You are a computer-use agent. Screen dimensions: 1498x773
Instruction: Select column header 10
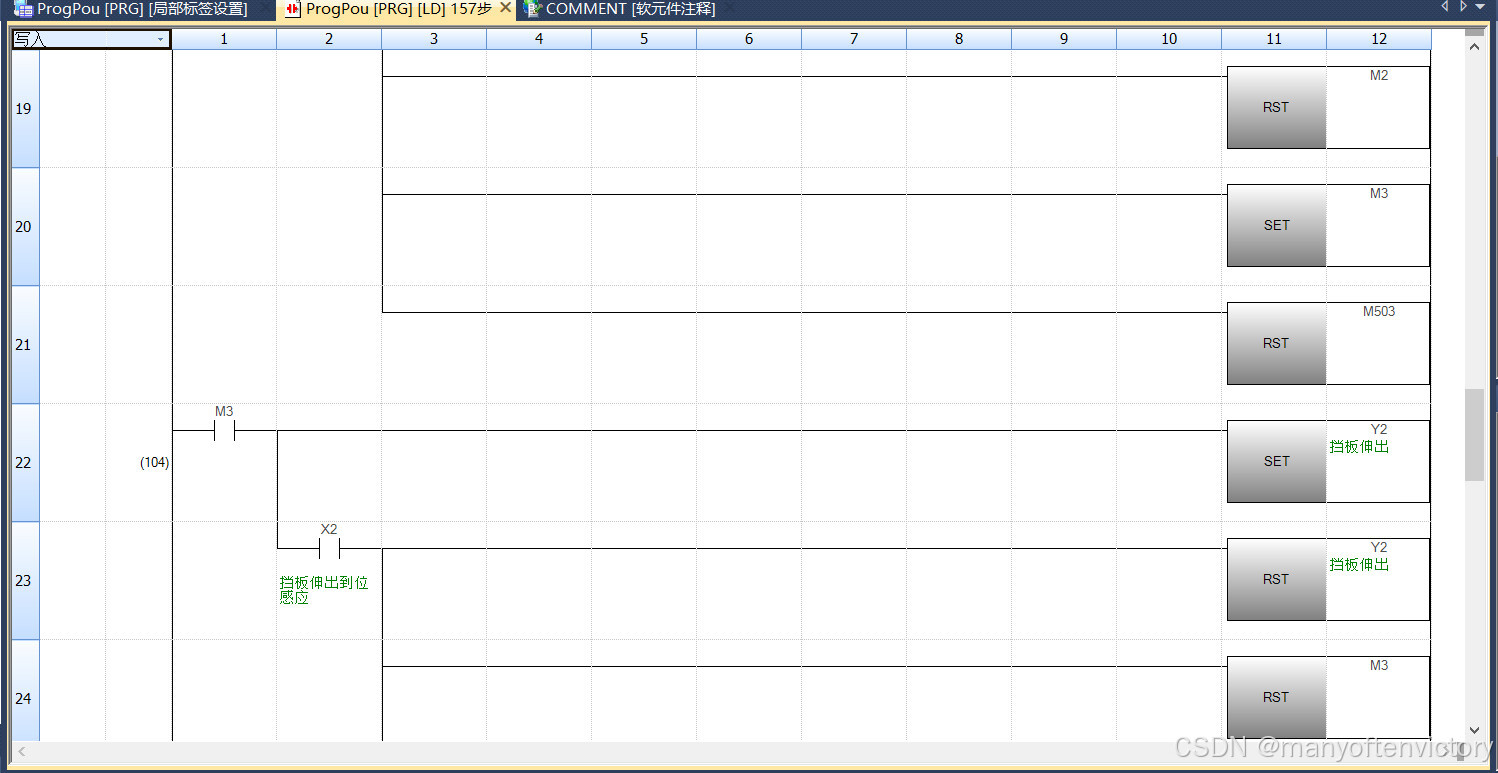(1169, 39)
